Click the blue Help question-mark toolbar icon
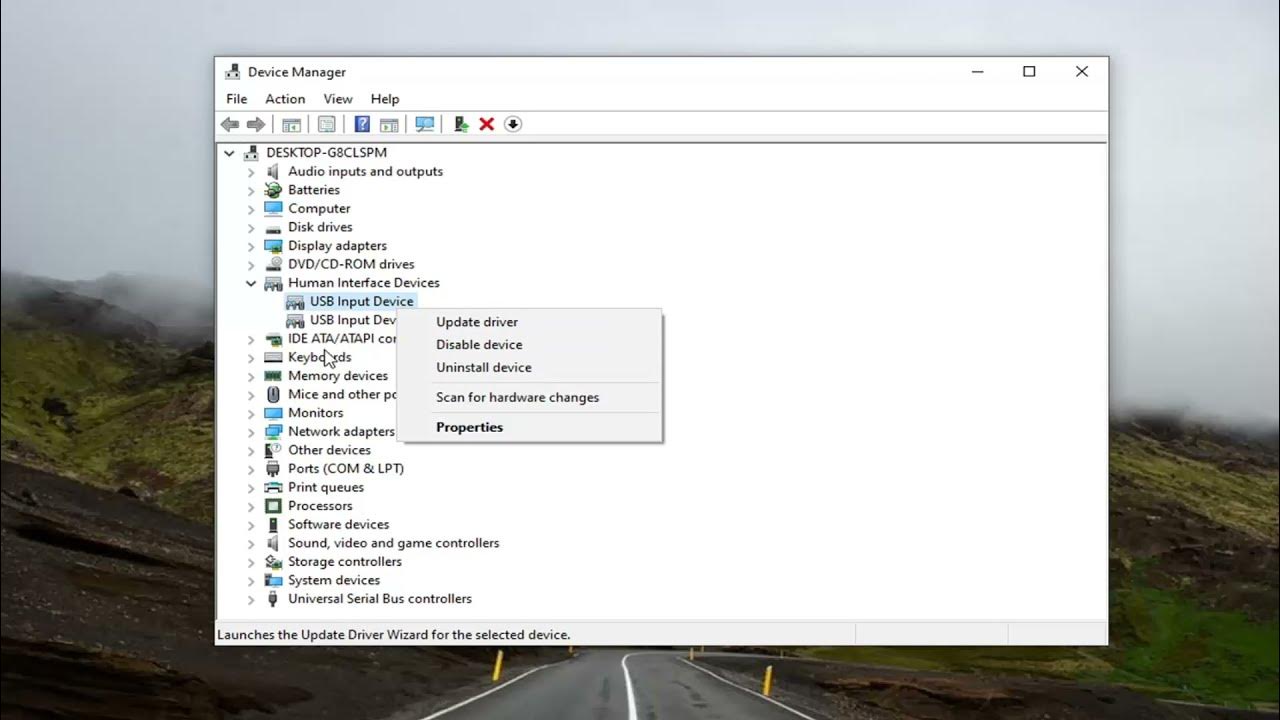Viewport: 1280px width, 720px height. 362,124
